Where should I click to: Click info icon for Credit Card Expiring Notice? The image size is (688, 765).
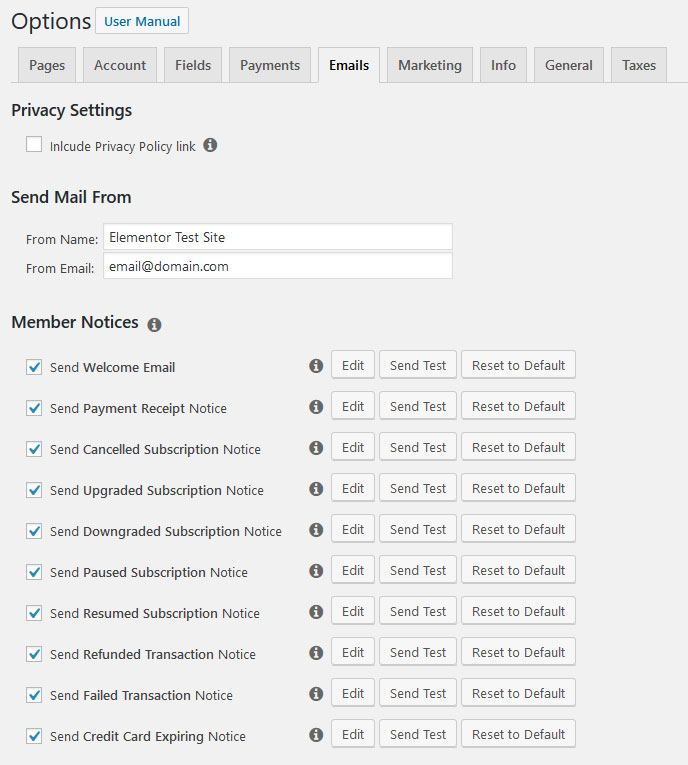coord(316,735)
